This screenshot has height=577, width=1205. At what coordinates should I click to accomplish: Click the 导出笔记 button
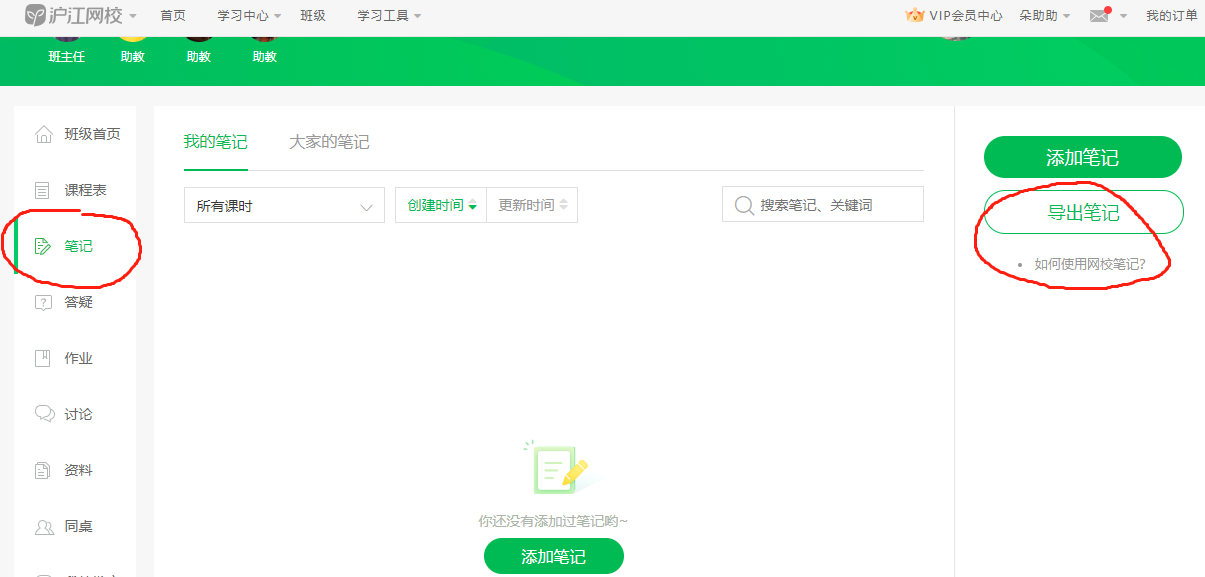point(1083,212)
